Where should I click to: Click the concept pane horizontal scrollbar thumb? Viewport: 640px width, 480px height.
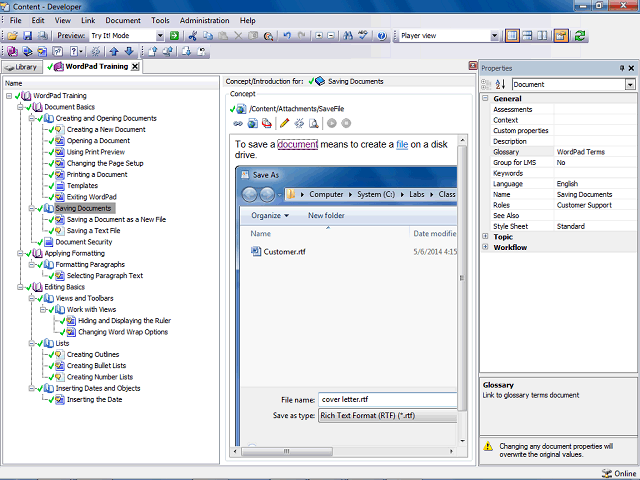287,451
